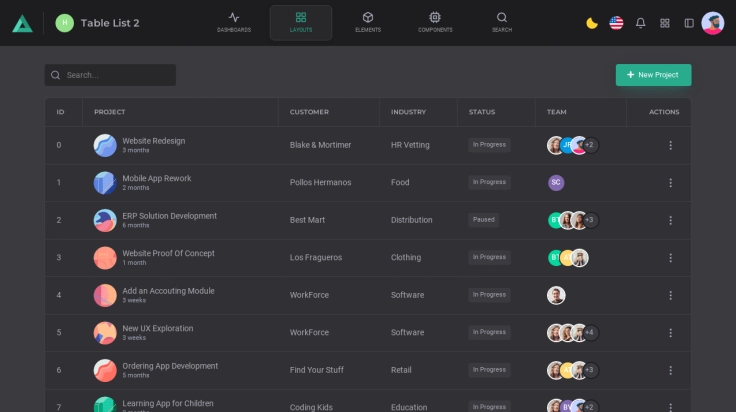
Task: Open actions menu for ERP Solution Development
Action: 670,220
